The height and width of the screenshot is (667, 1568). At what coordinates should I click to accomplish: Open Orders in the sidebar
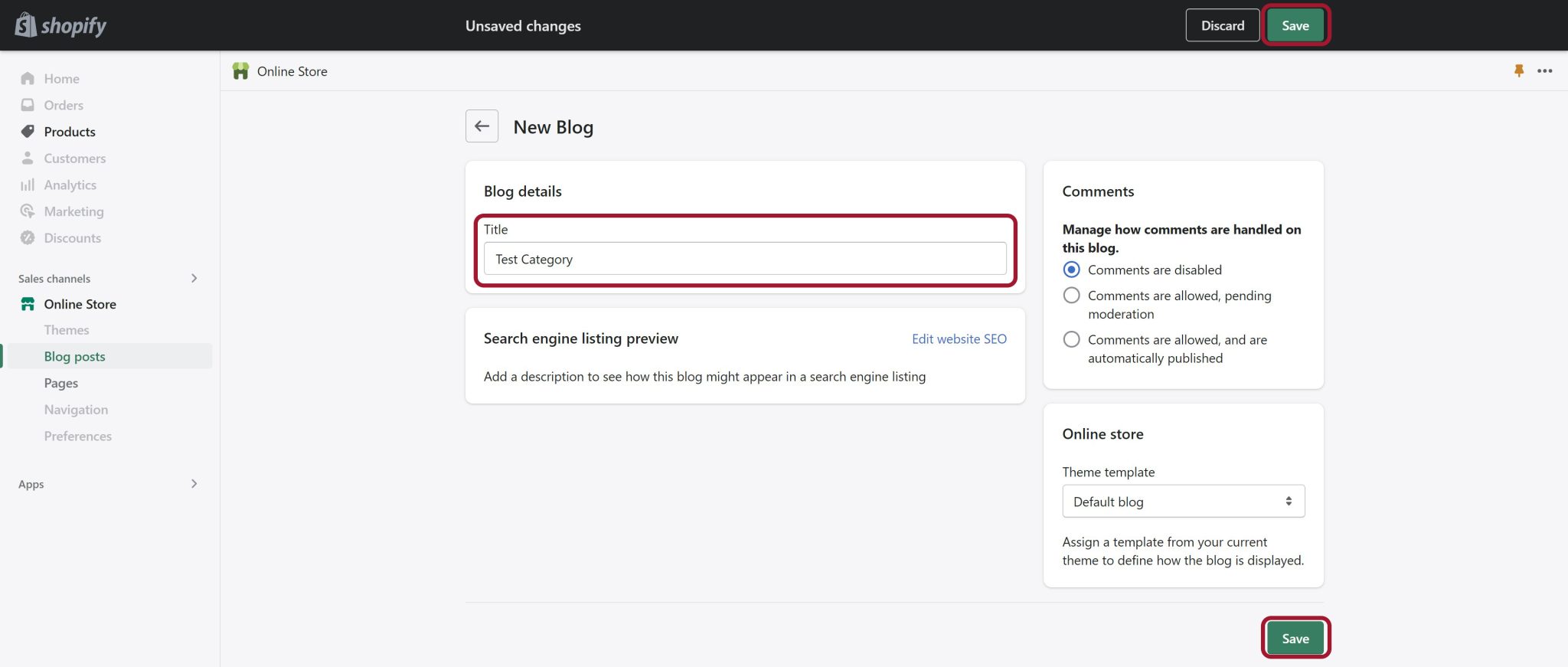(x=64, y=105)
